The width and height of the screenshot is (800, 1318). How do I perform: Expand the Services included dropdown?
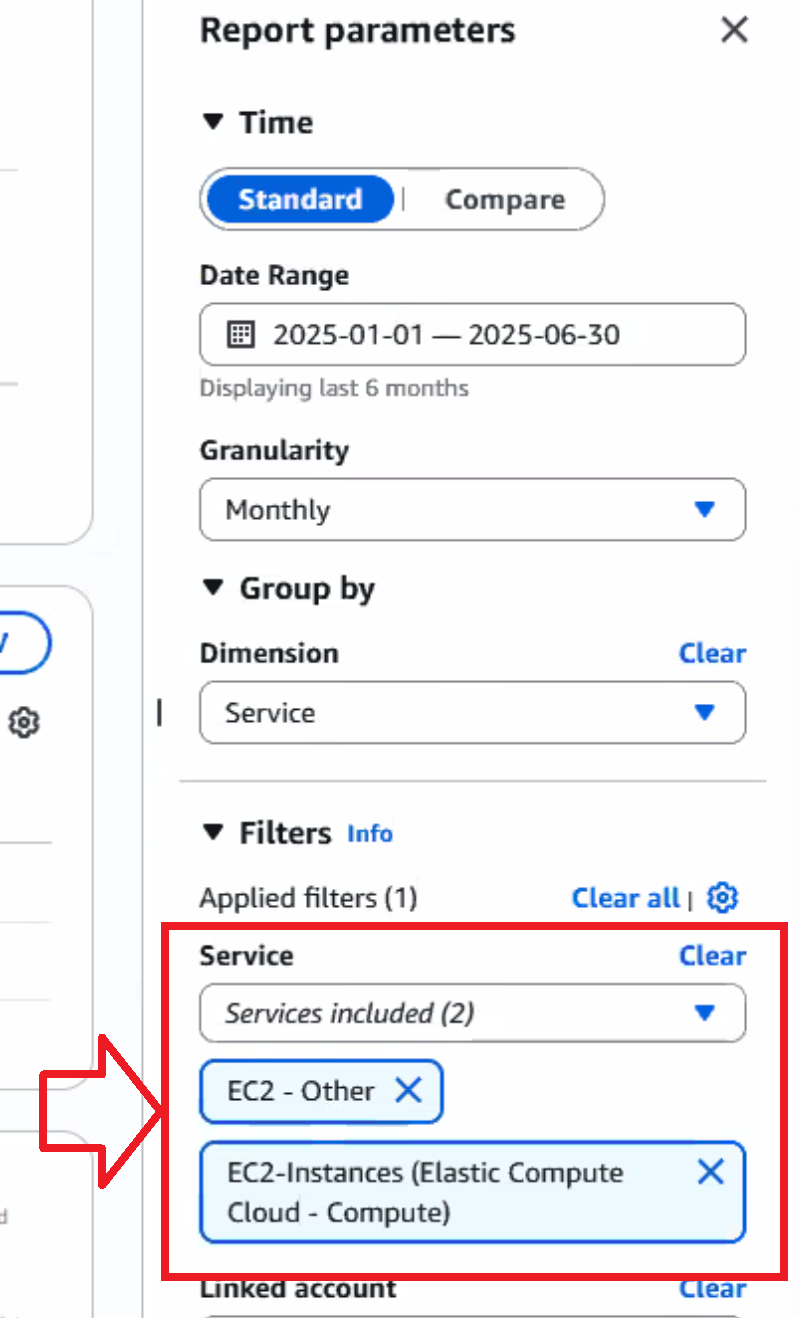(x=473, y=1013)
